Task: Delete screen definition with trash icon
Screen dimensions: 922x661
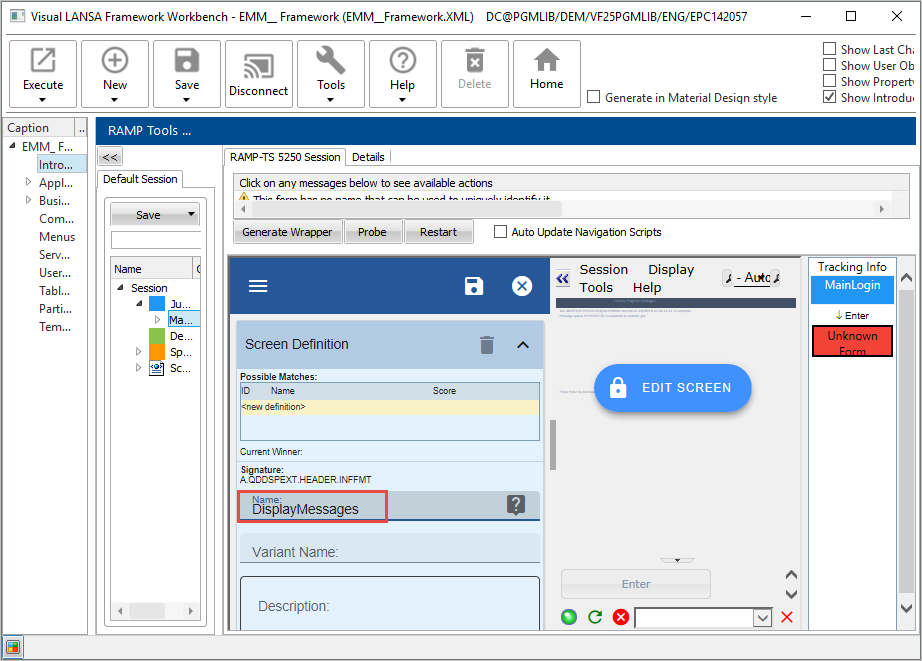Action: click(487, 345)
